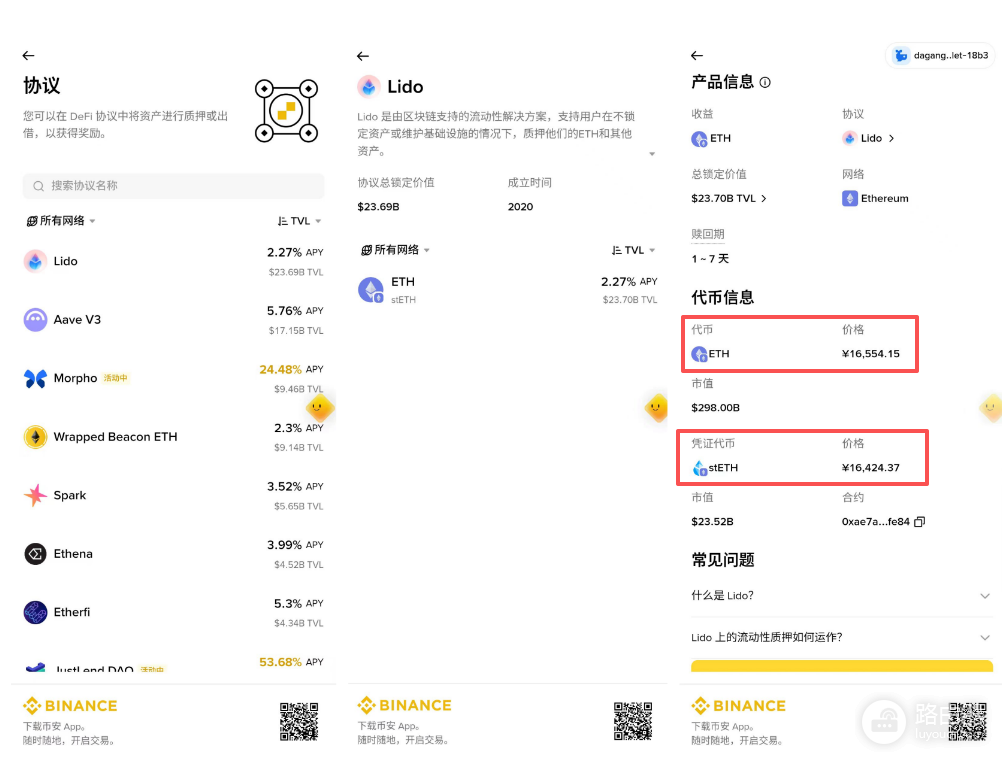
Task: Click Aave V3 5.76% APY value
Action: [x=295, y=311]
